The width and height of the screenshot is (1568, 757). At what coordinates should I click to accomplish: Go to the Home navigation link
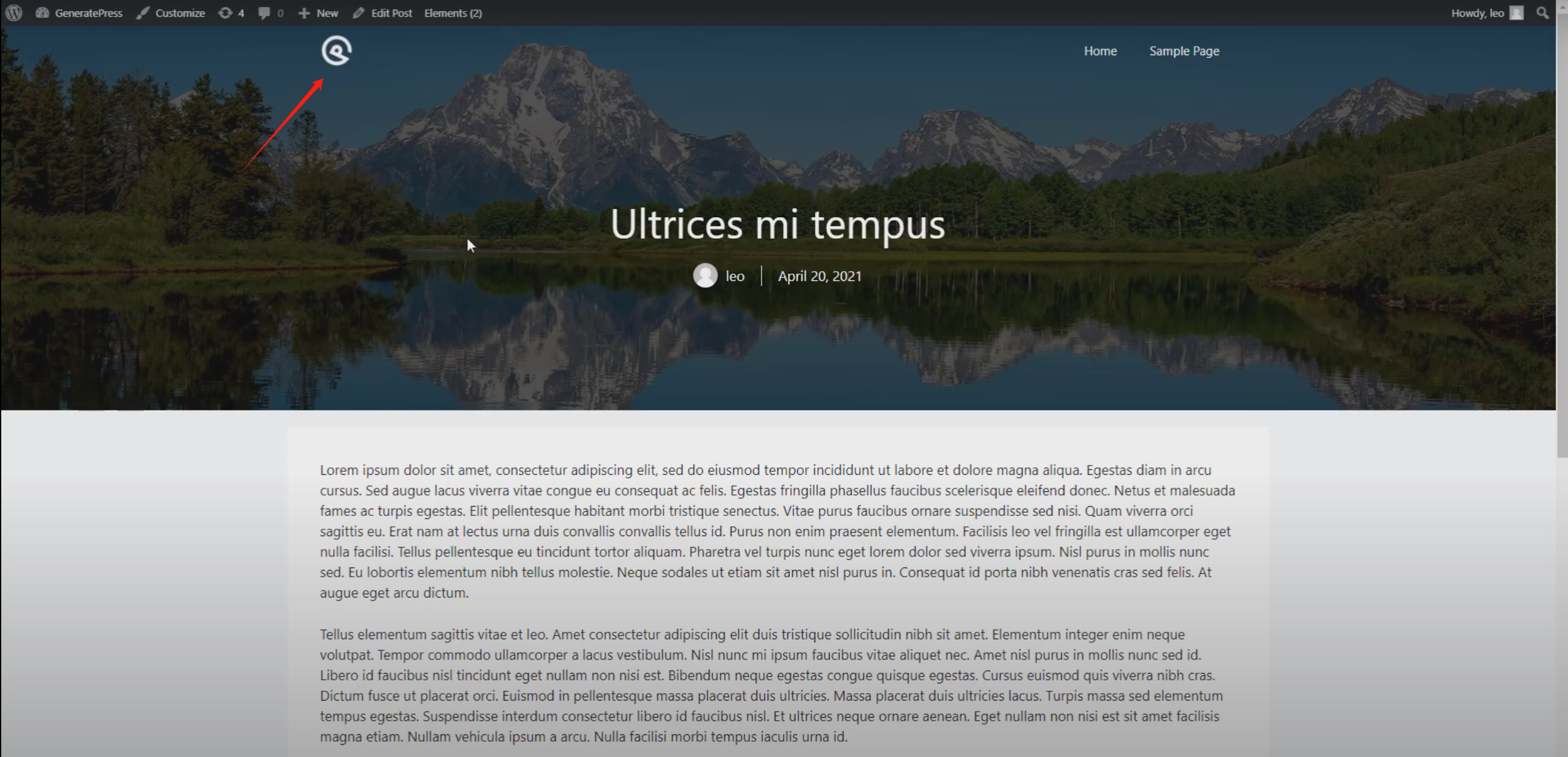click(x=1100, y=51)
